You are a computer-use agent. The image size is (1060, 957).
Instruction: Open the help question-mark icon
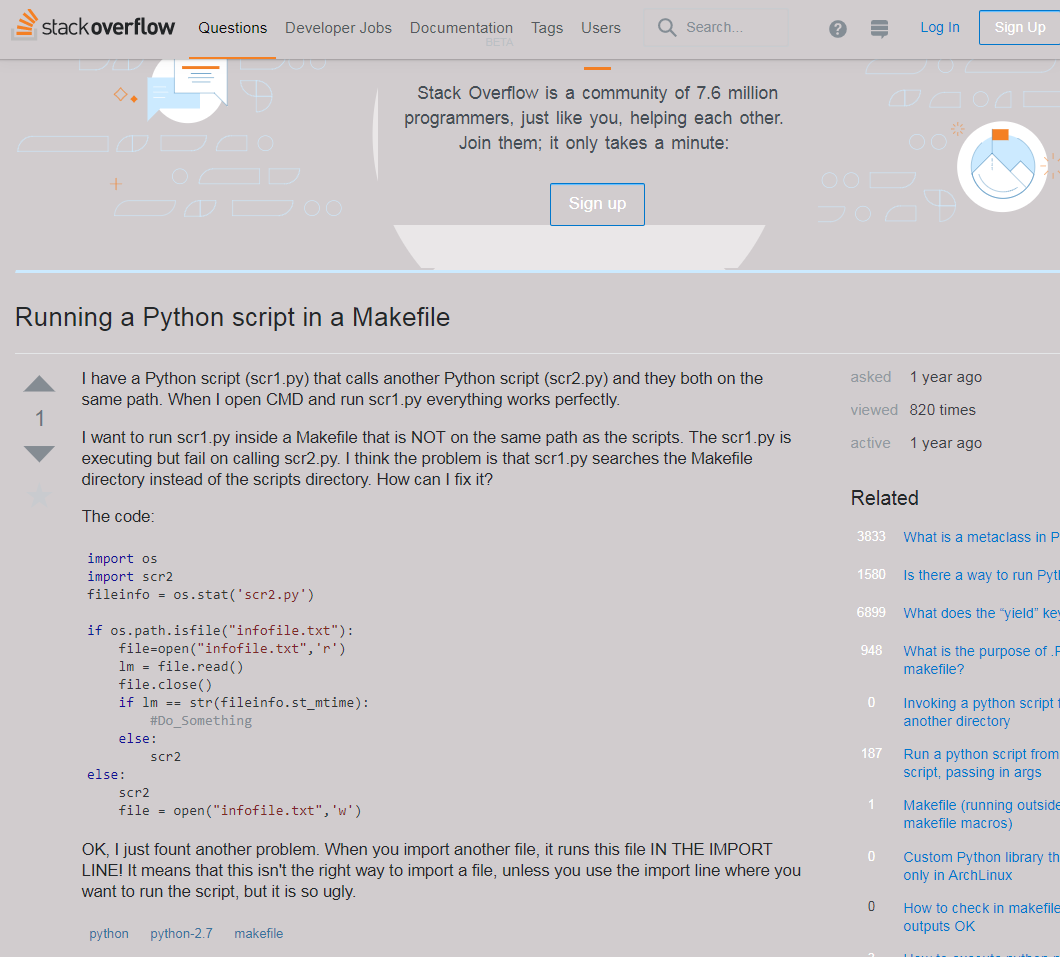[838, 28]
